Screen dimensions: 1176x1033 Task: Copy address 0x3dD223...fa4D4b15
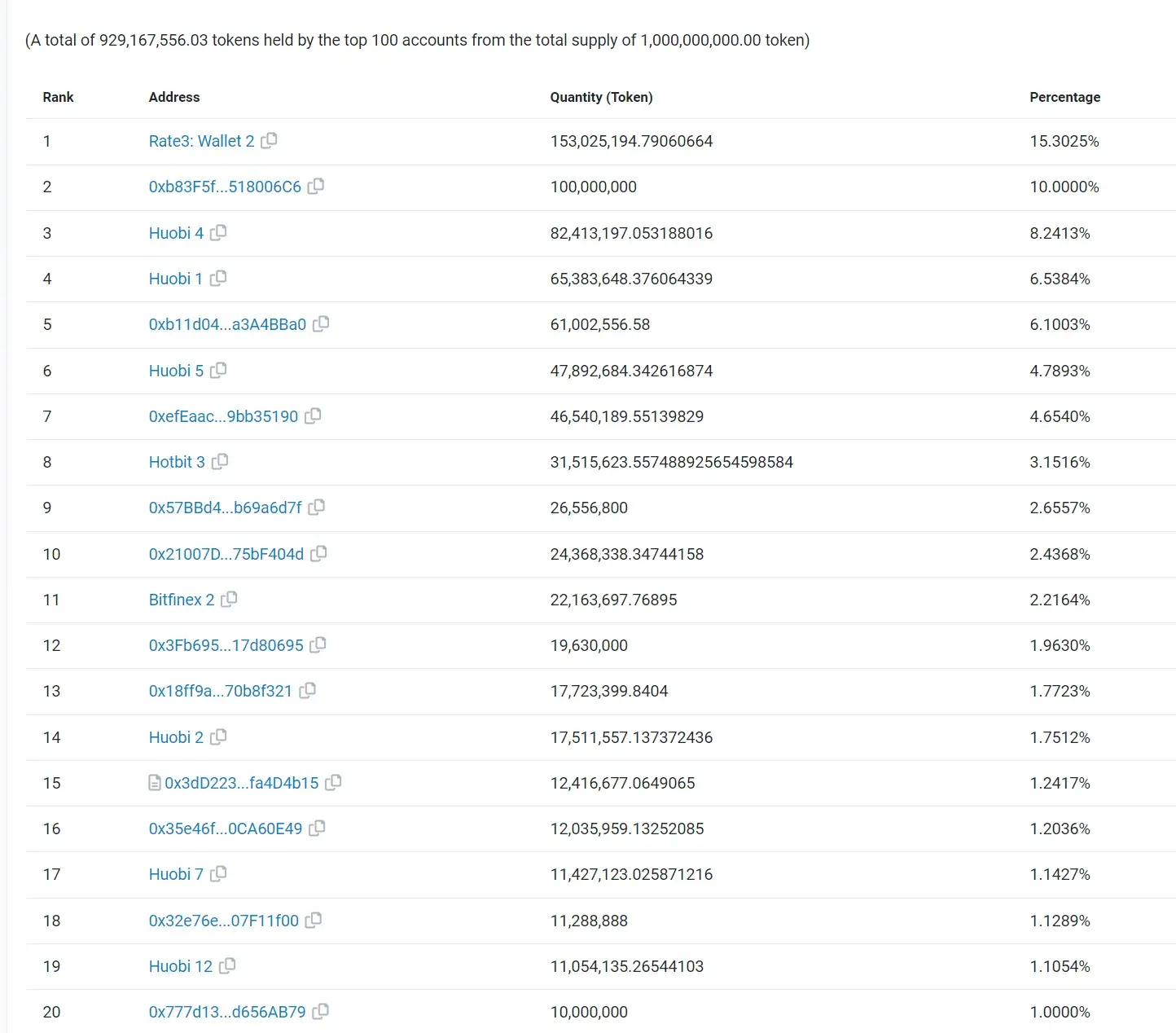pos(333,782)
